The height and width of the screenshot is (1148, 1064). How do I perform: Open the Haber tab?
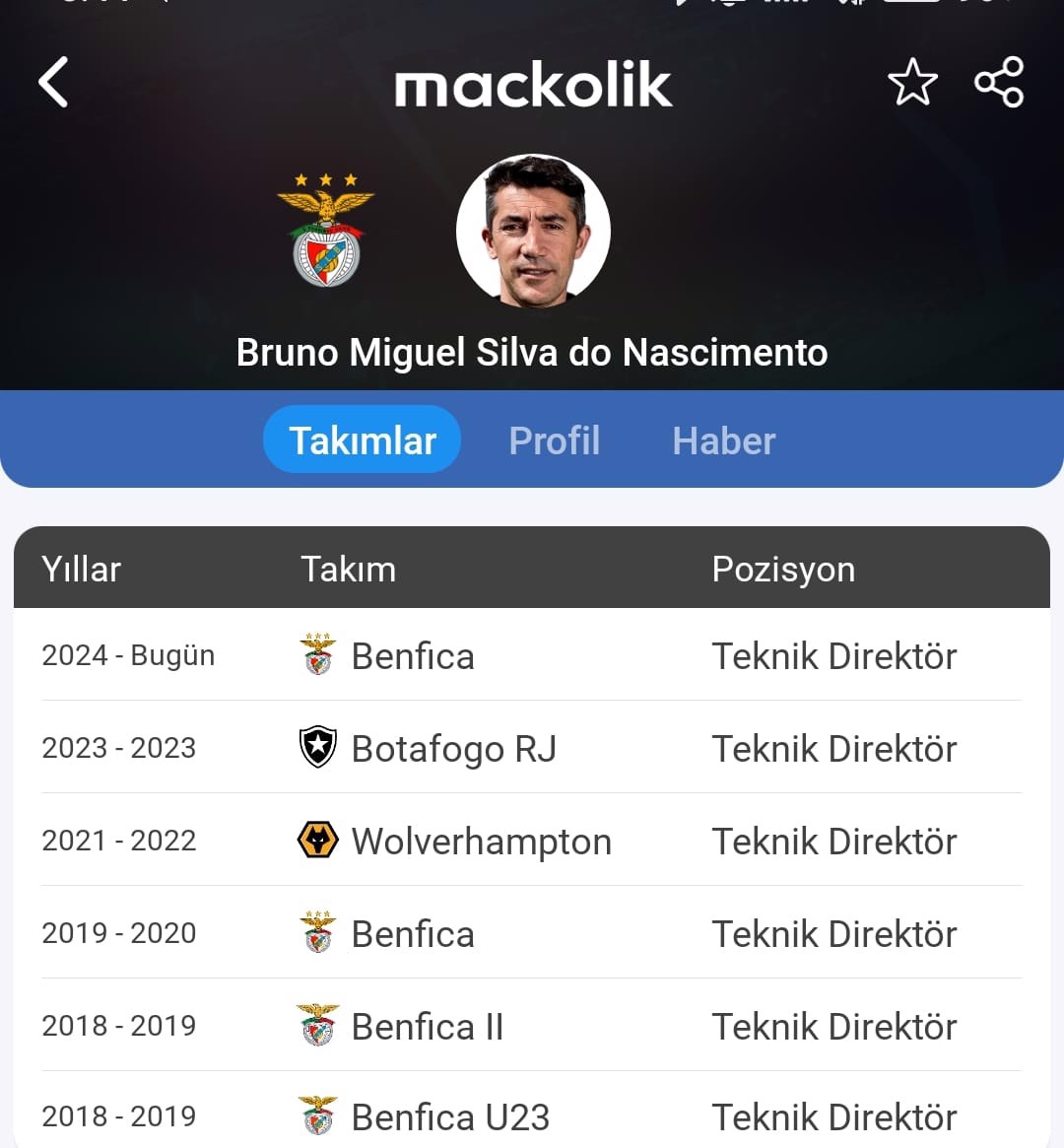point(724,440)
